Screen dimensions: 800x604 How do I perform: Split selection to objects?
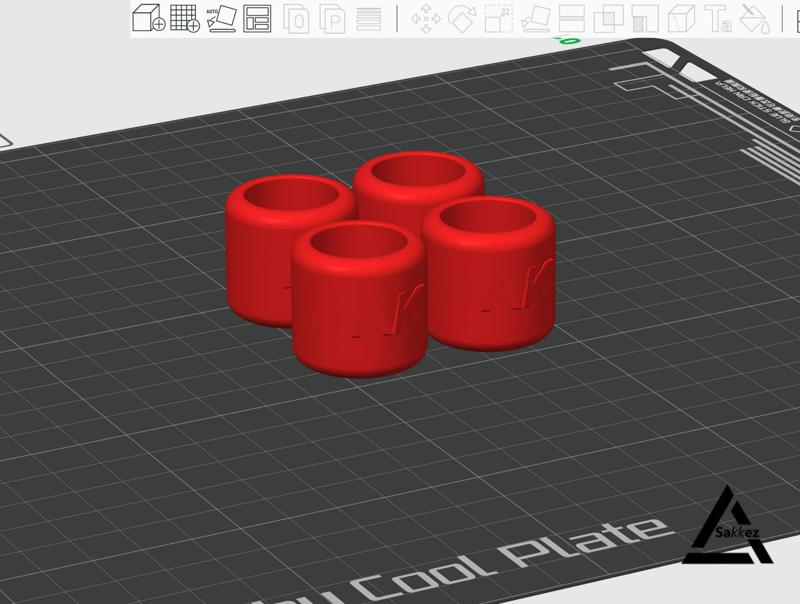pyautogui.click(x=296, y=19)
